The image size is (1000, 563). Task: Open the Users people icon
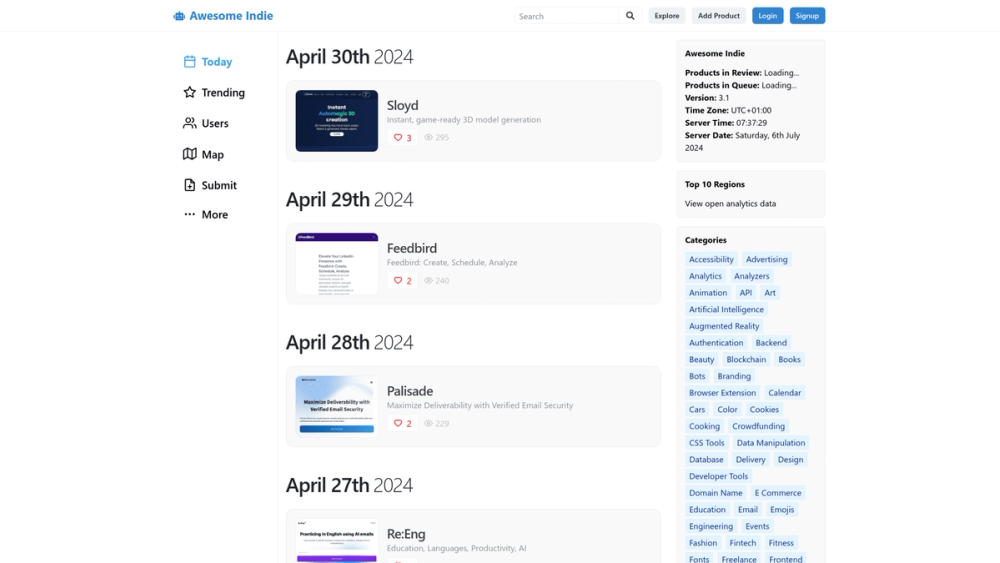coord(189,123)
